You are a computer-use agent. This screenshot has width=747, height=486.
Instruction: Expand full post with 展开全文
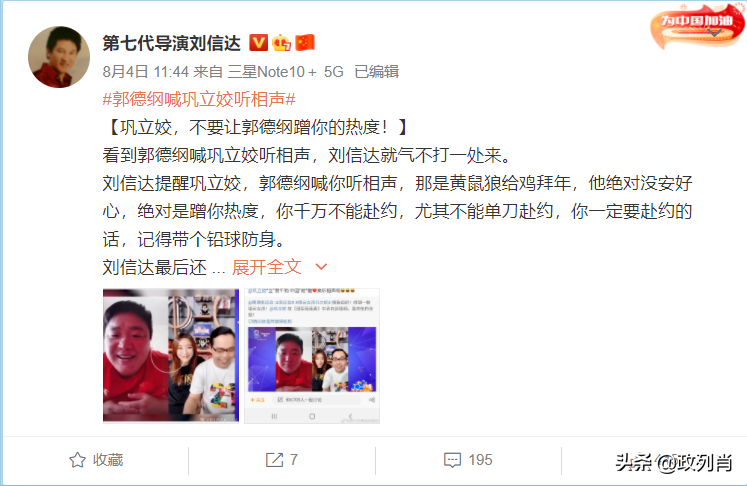266,267
